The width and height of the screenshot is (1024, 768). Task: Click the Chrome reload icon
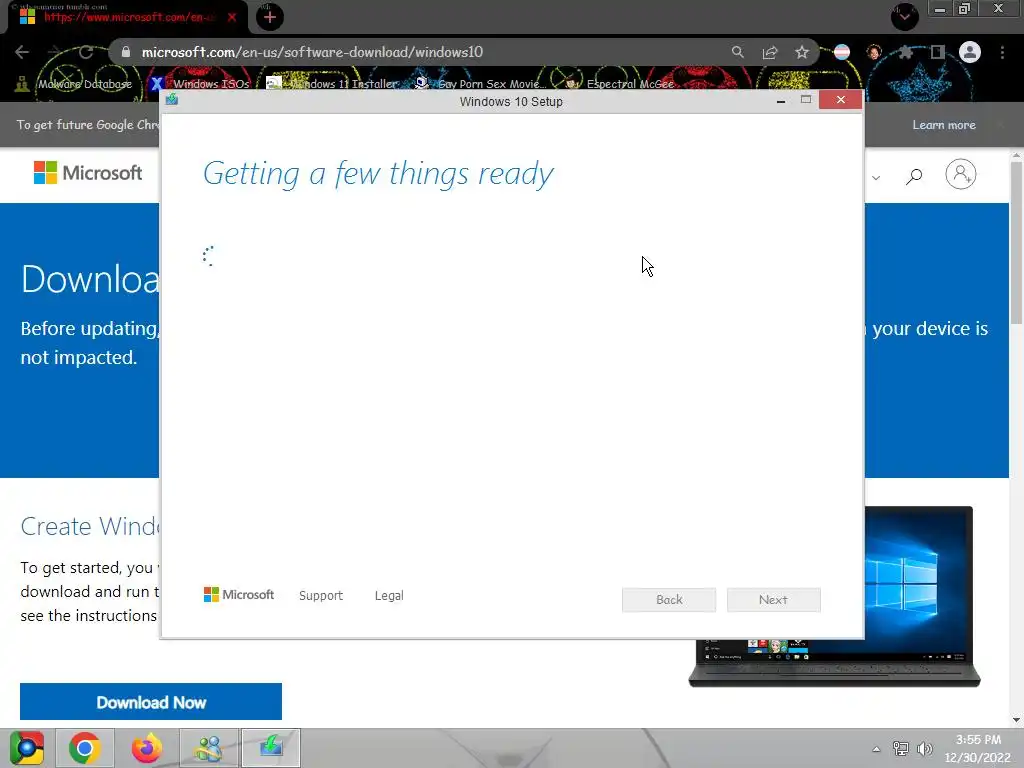click(x=86, y=52)
